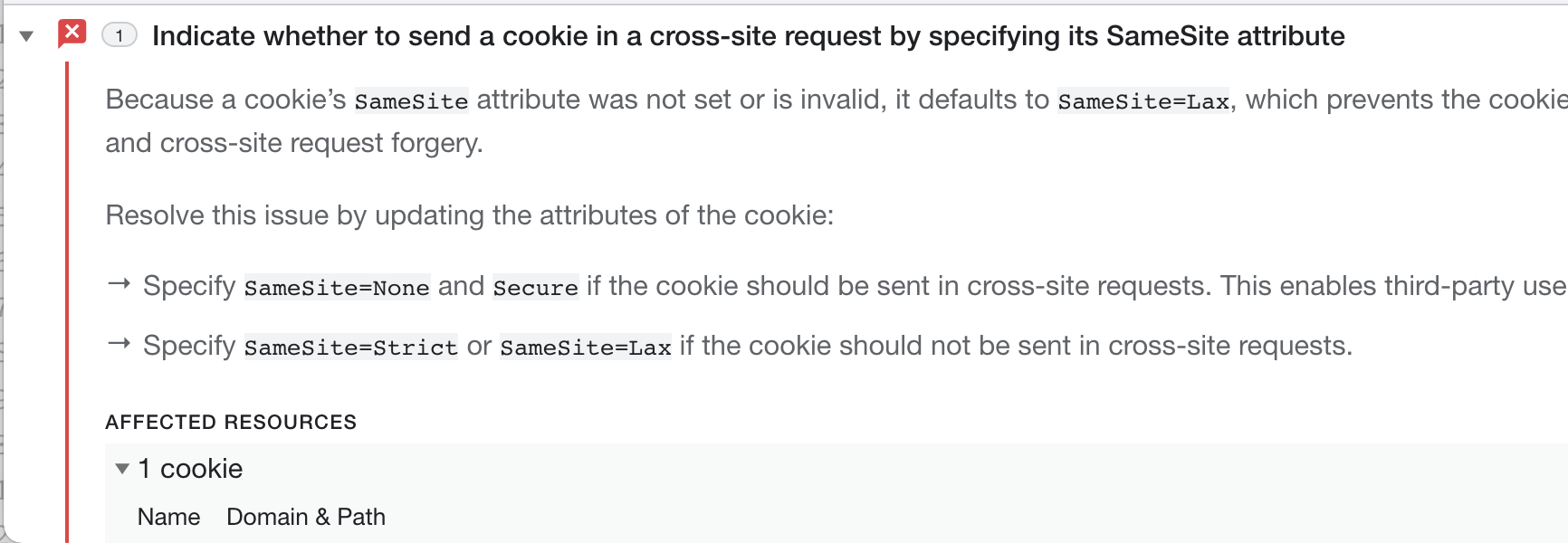Click the first arrow bullet marker

pos(120,285)
